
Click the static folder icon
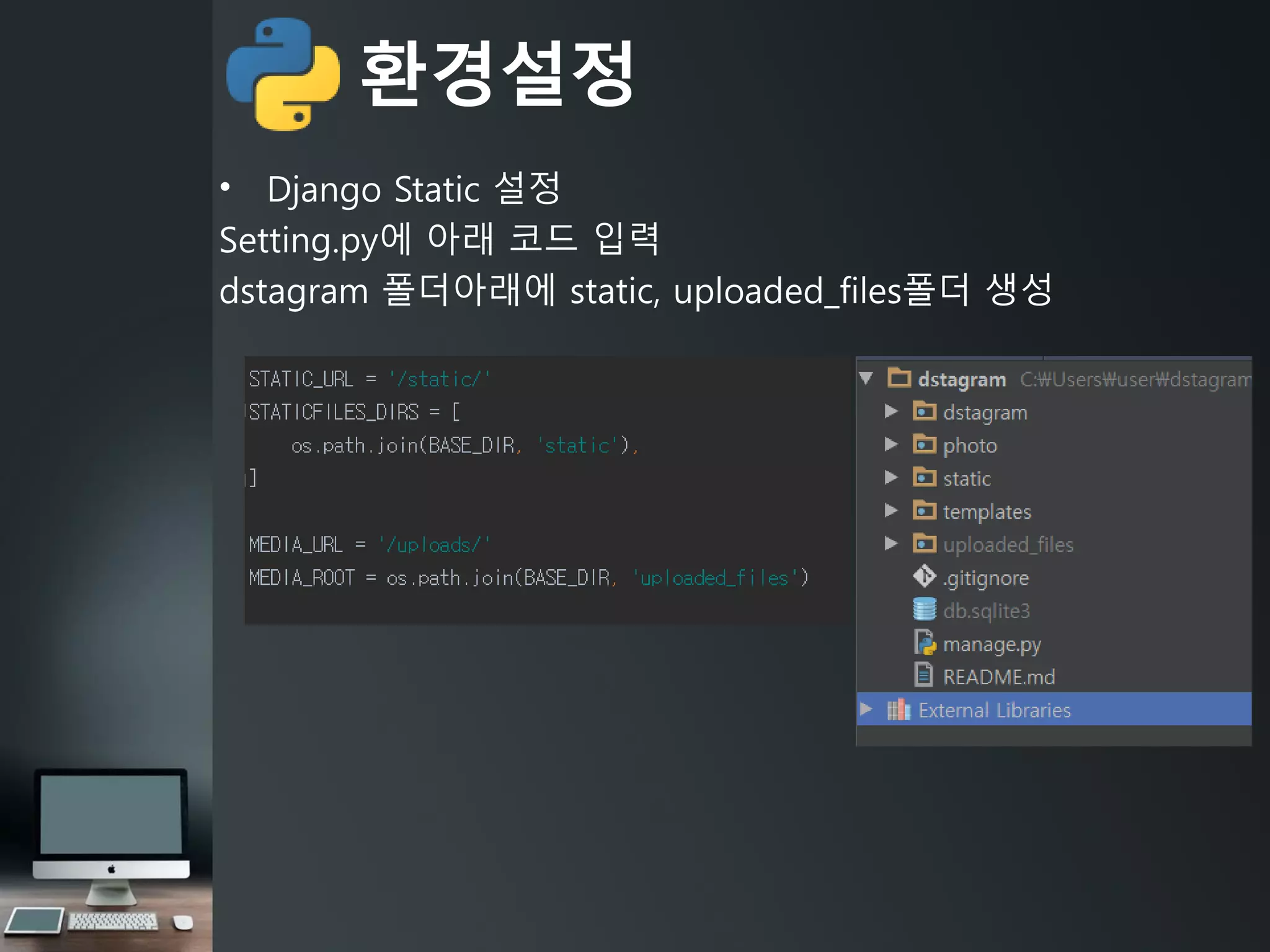tap(925, 477)
